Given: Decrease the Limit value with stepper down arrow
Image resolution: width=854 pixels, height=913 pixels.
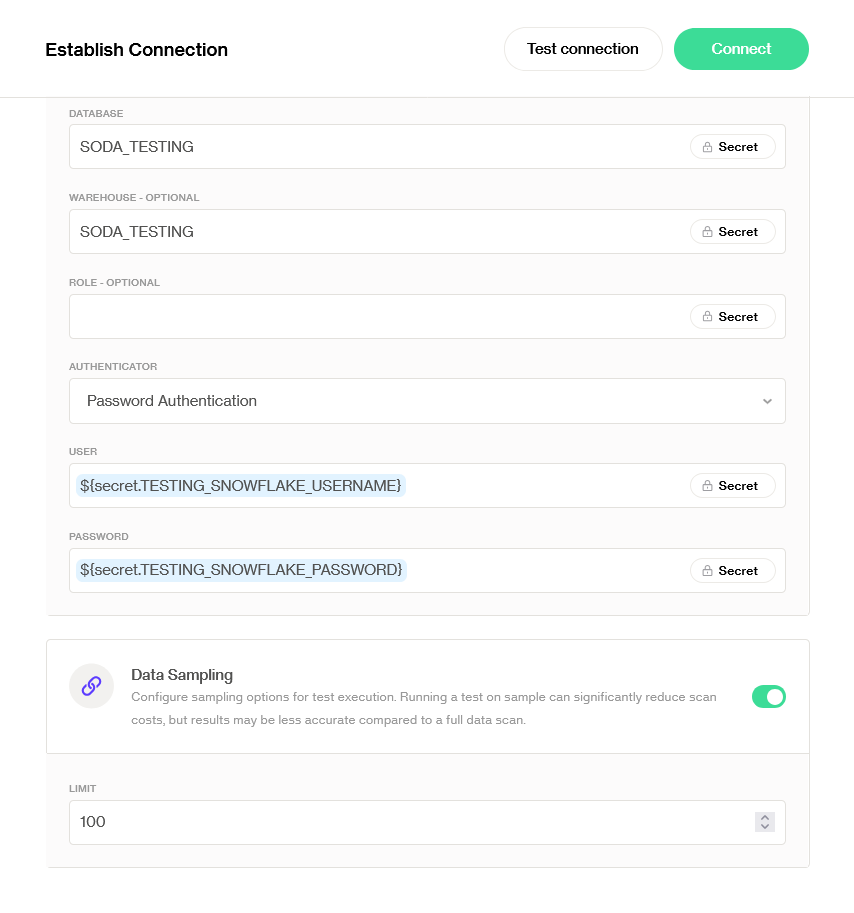Looking at the screenshot, I should [x=765, y=827].
